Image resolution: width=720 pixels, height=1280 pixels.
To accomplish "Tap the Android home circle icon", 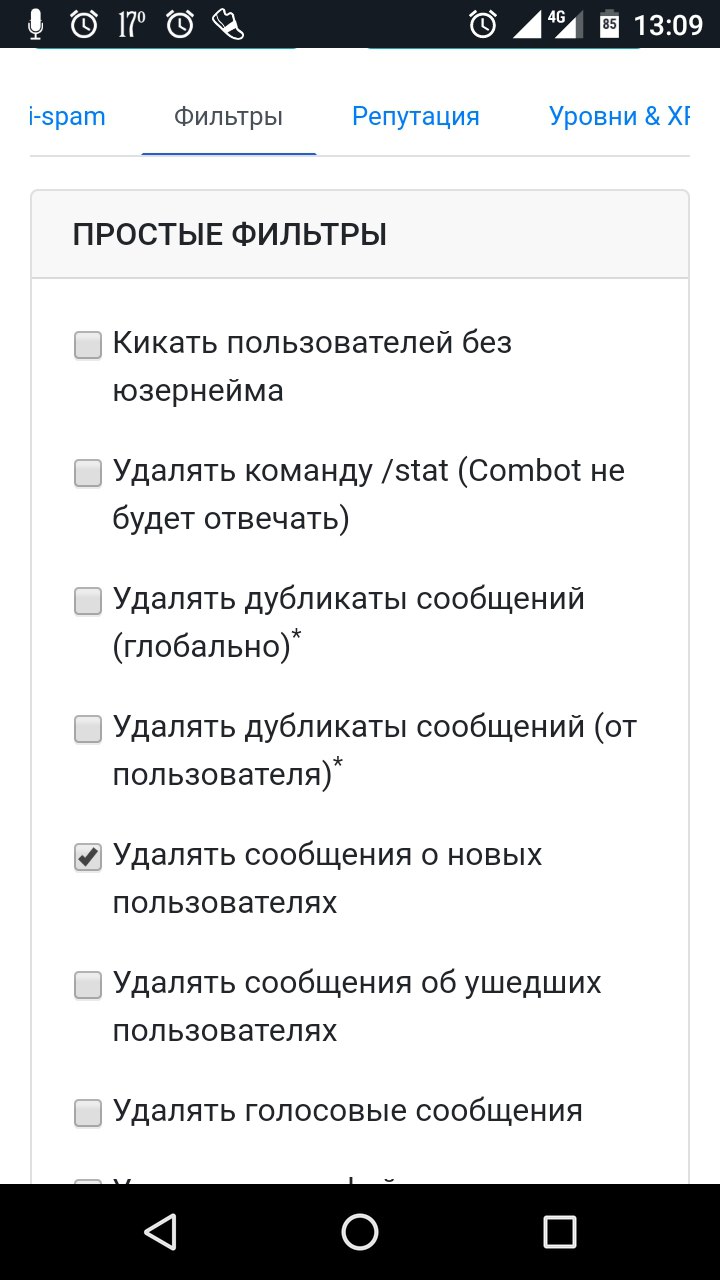I will [x=360, y=1232].
